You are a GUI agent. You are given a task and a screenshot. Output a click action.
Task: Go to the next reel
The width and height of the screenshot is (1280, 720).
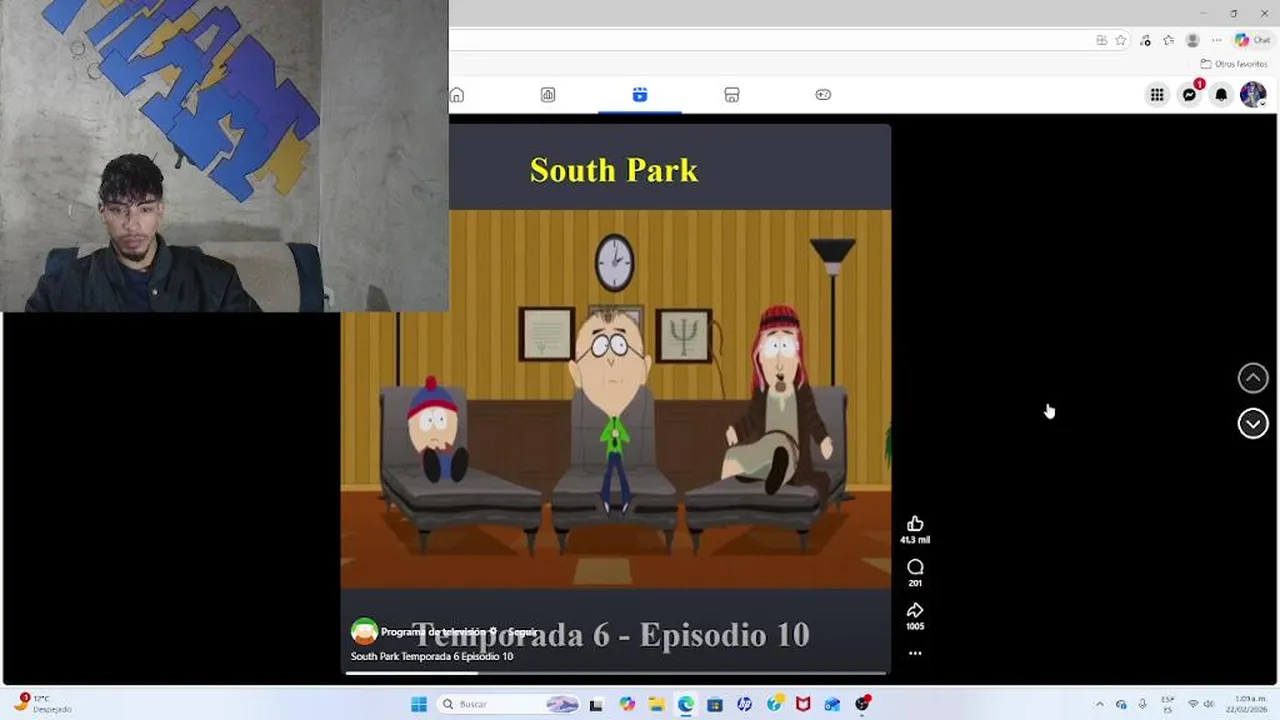(x=1253, y=424)
